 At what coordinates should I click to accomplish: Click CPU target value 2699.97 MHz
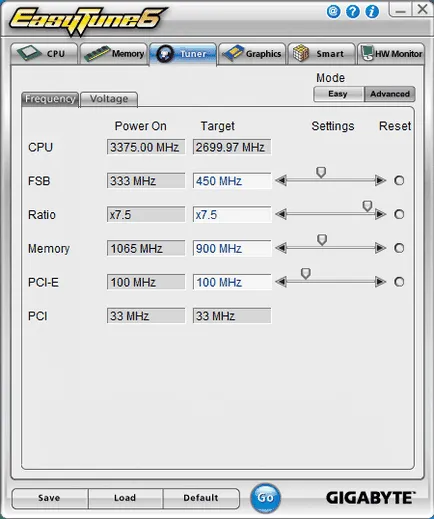point(232,147)
